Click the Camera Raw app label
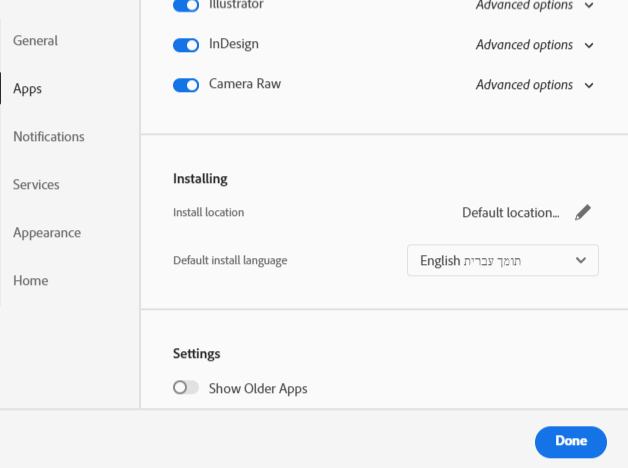Screen dimensions: 628x468 pyautogui.click(x=245, y=85)
